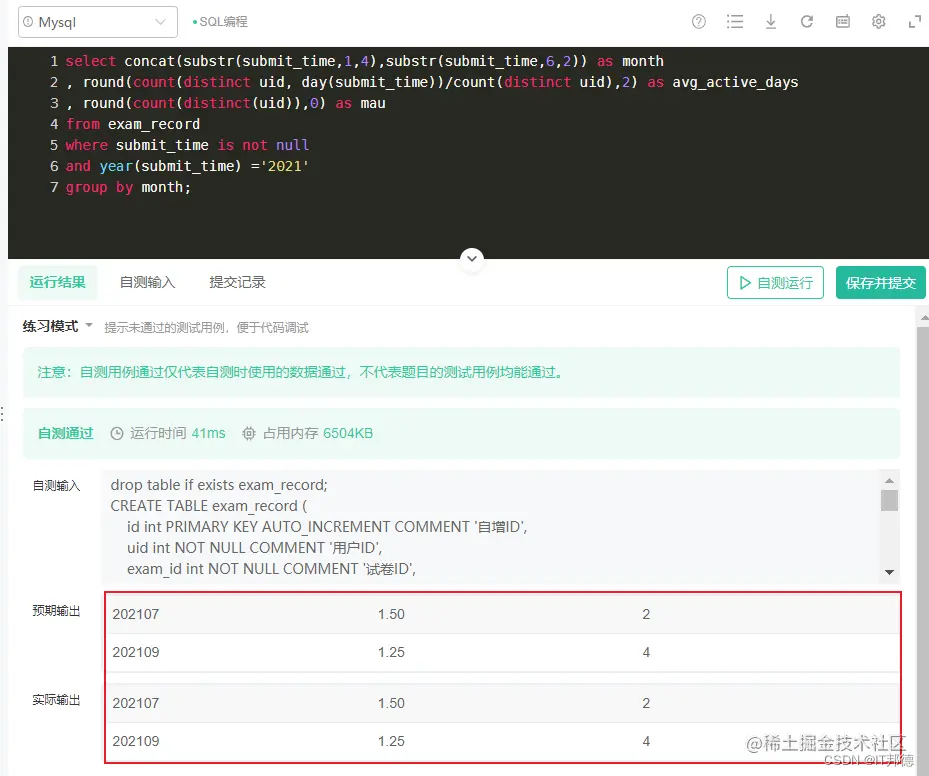The width and height of the screenshot is (929, 776).
Task: Switch to 提交记录 tab
Action: [237, 282]
